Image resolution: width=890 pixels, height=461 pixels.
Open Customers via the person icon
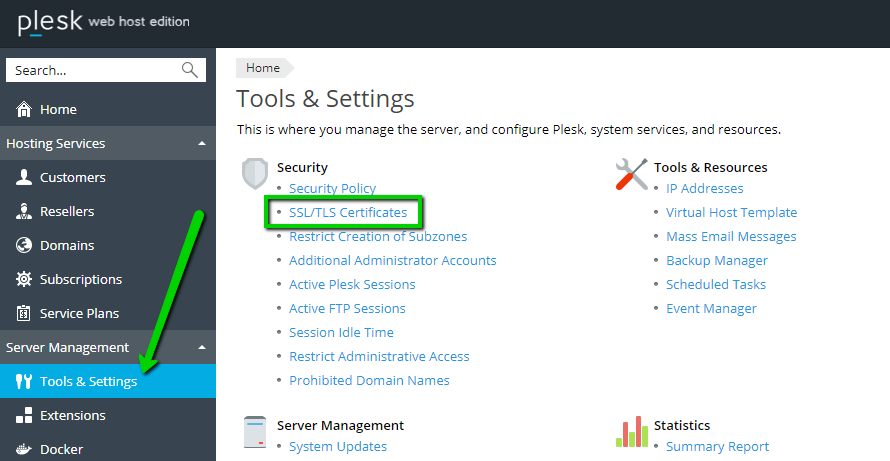click(x=24, y=178)
